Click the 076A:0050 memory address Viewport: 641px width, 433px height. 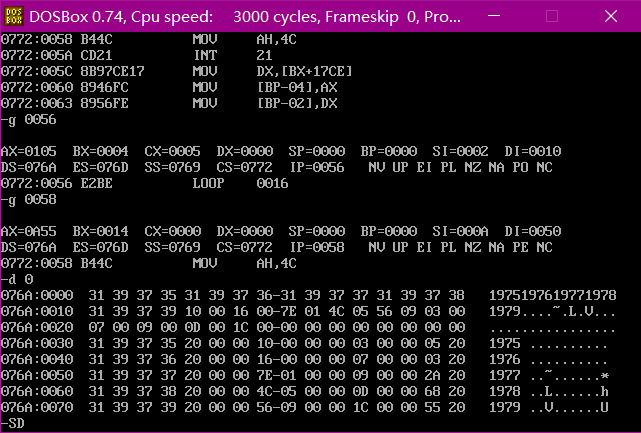36,375
